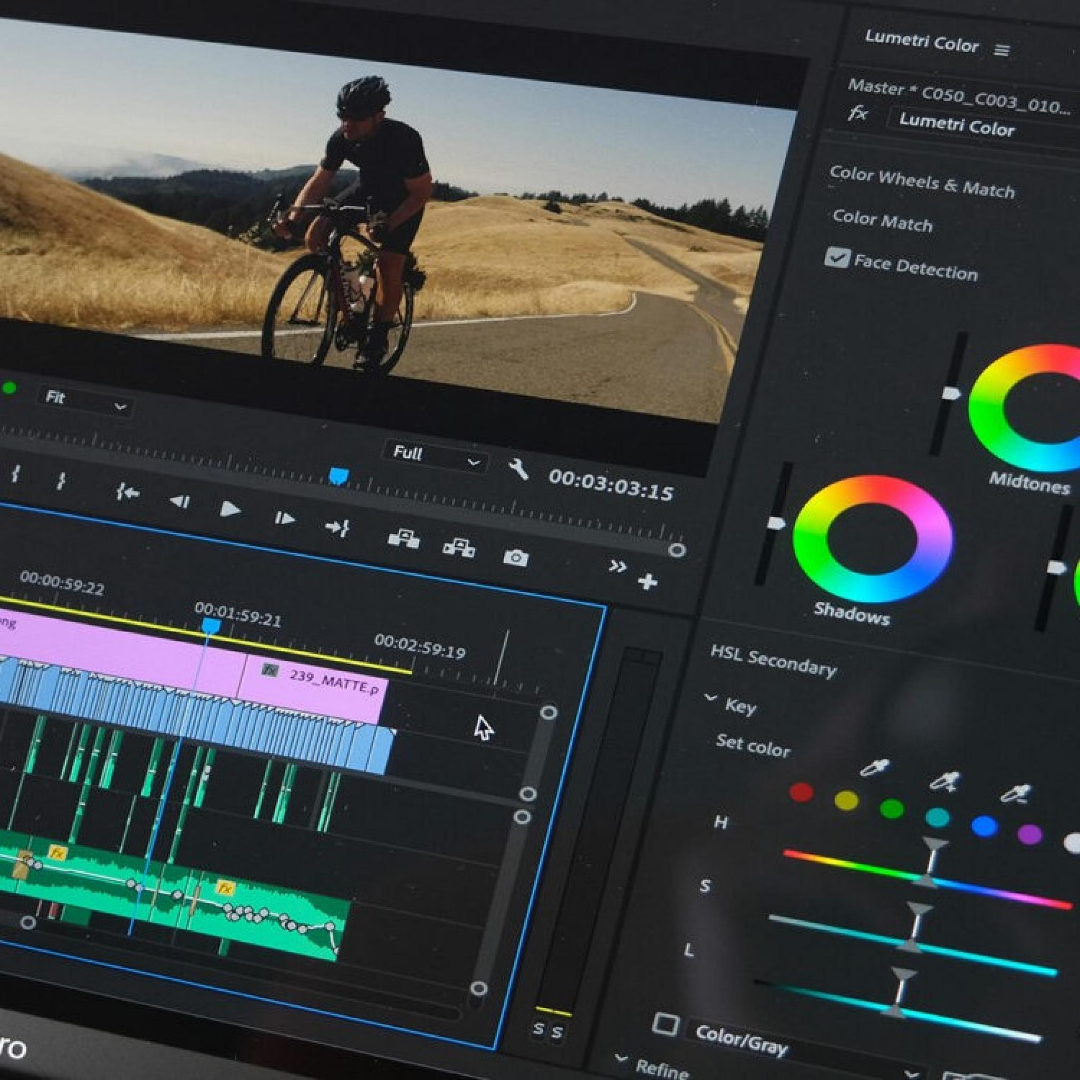
Task: Open the Lumetri Color panel menu icon
Action: point(1002,50)
